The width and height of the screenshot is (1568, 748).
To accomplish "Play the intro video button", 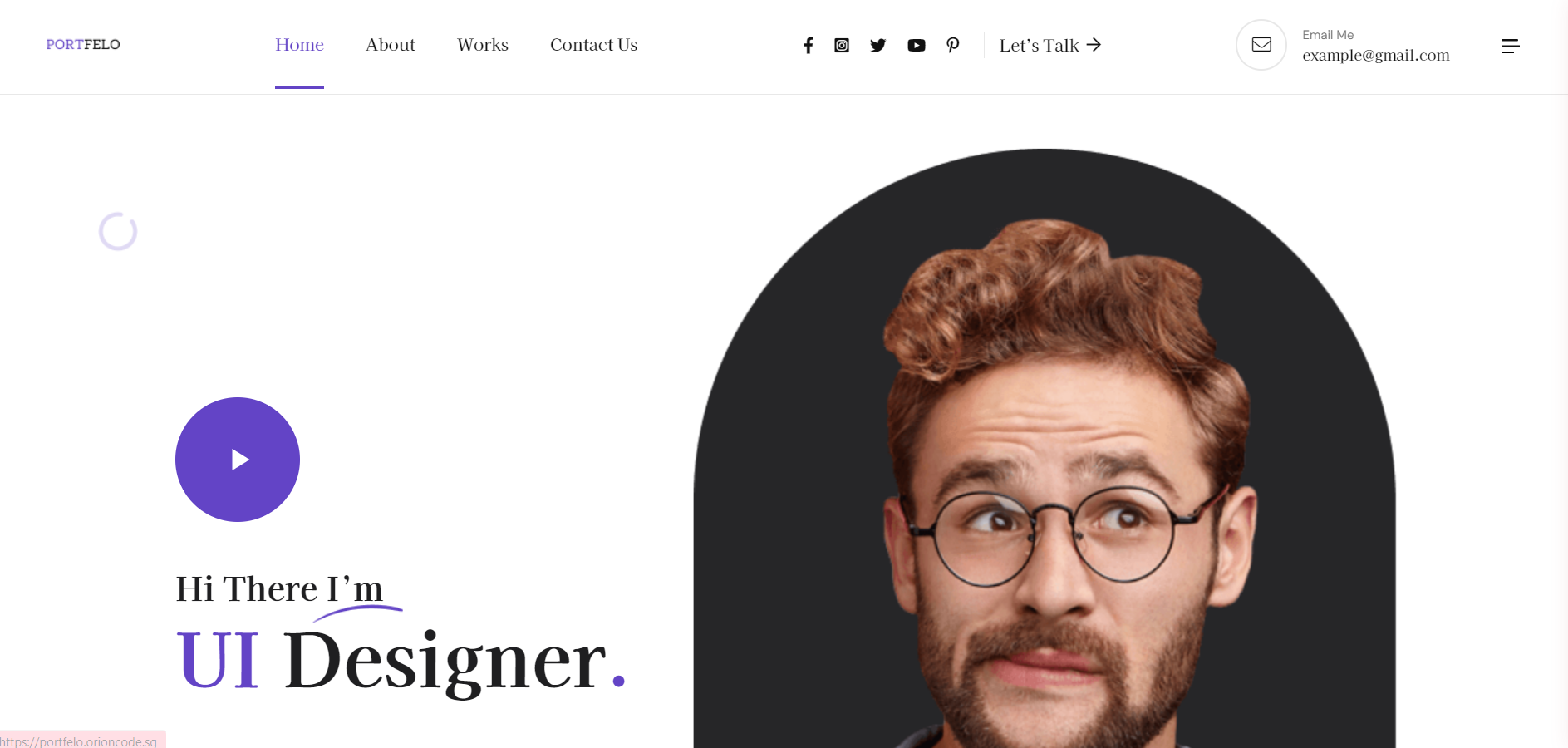I will click(x=238, y=460).
